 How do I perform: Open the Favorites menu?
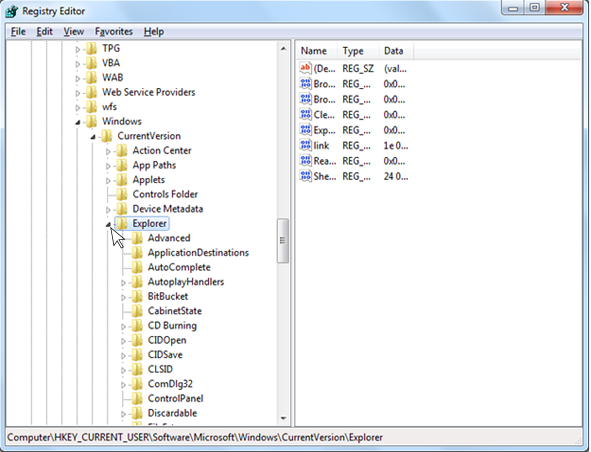point(113,32)
